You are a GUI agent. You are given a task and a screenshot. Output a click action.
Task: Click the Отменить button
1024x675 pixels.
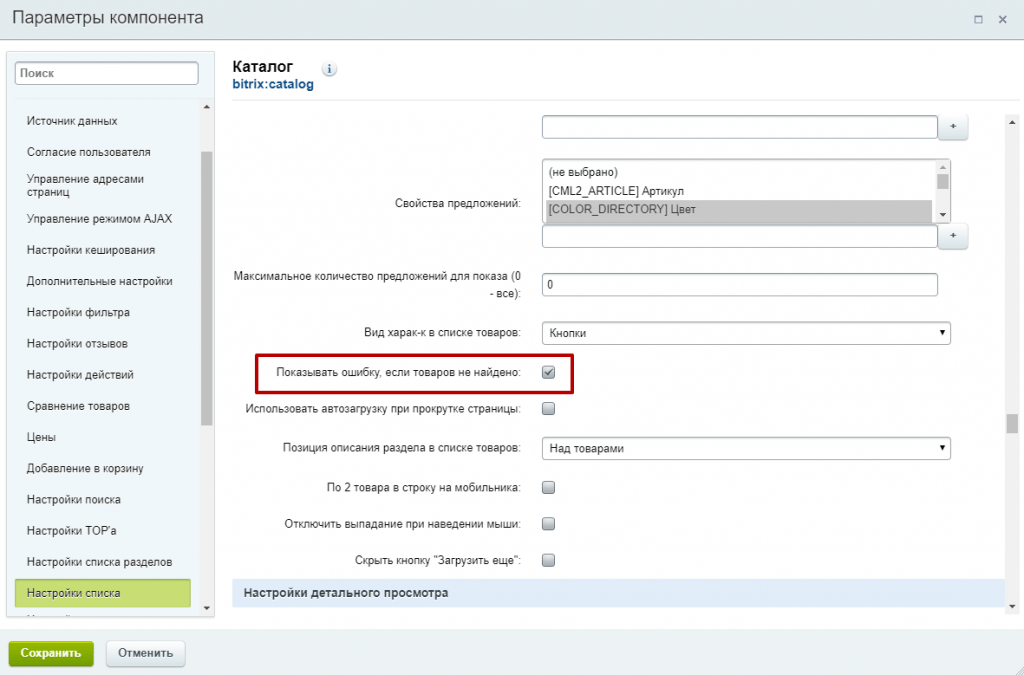pos(145,653)
